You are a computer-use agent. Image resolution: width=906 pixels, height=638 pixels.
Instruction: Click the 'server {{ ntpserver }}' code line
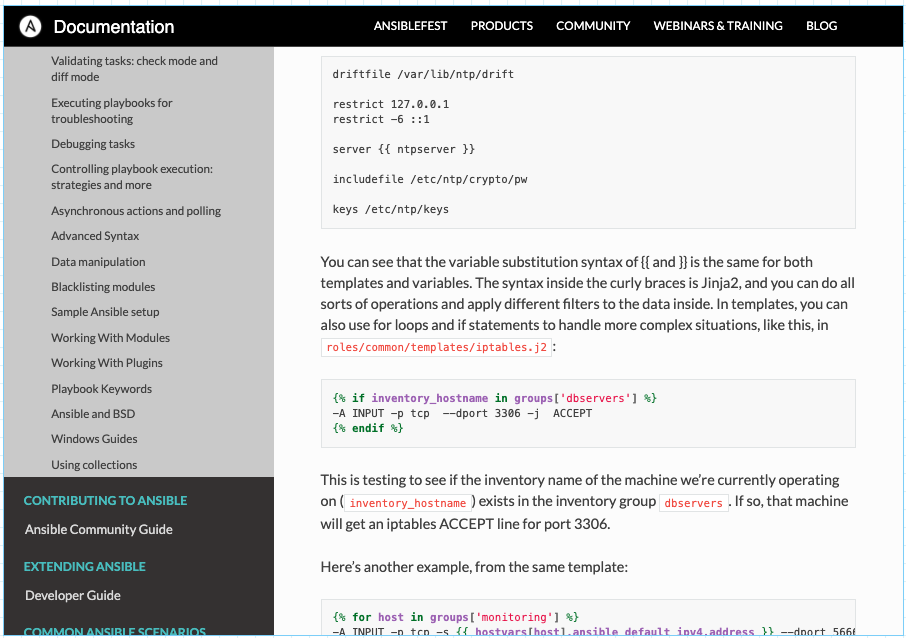coord(403,149)
